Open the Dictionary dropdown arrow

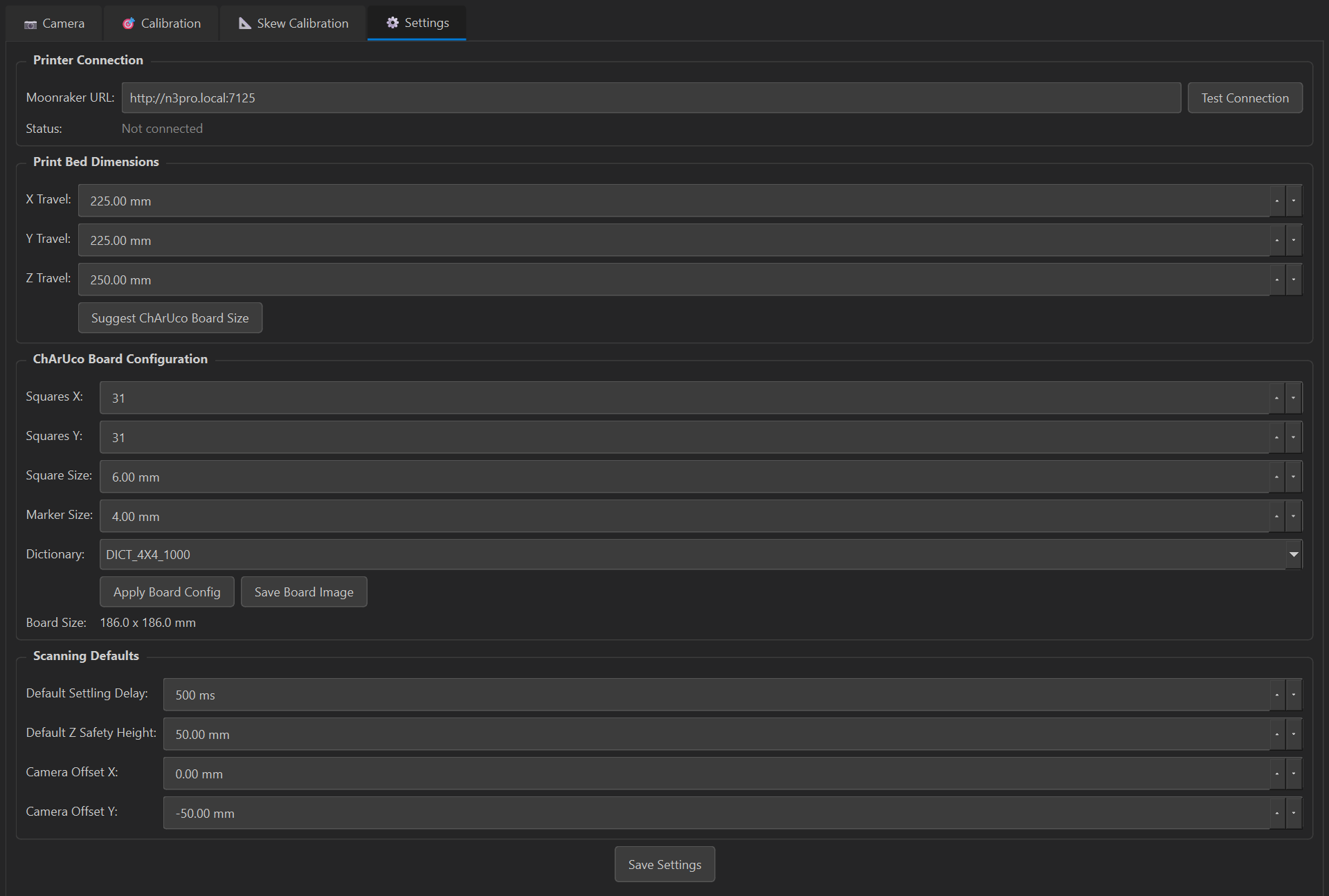tap(1294, 555)
